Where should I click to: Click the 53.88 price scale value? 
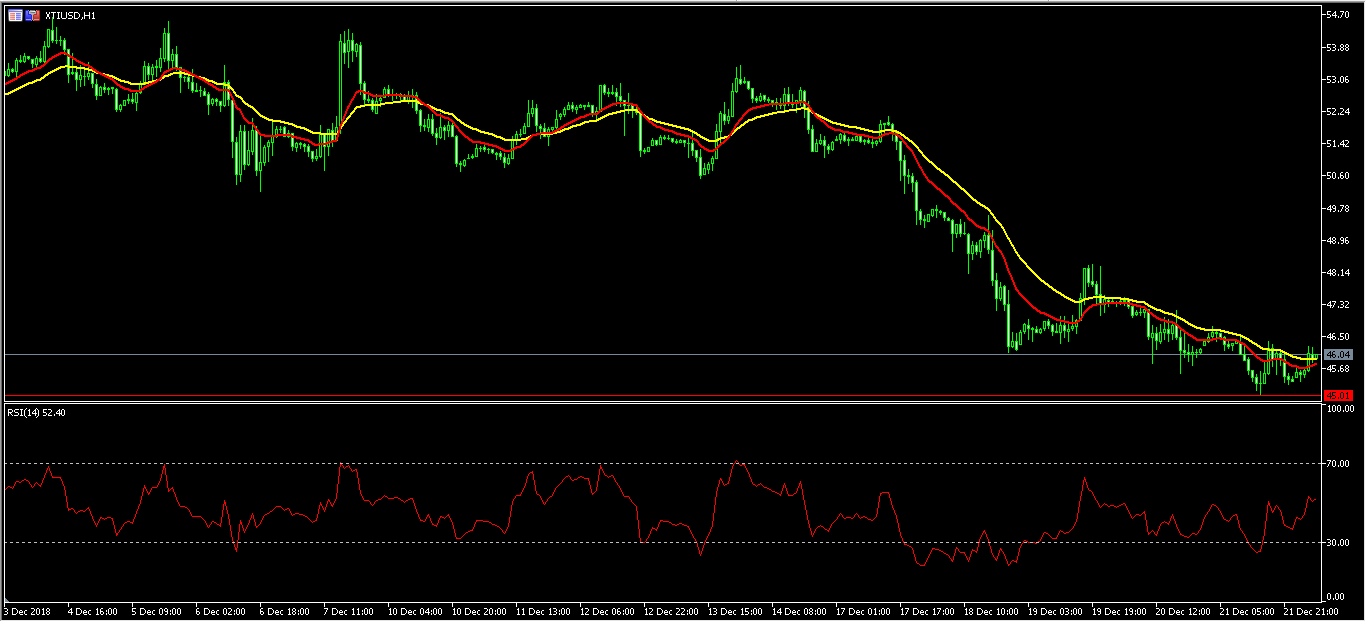(1338, 47)
